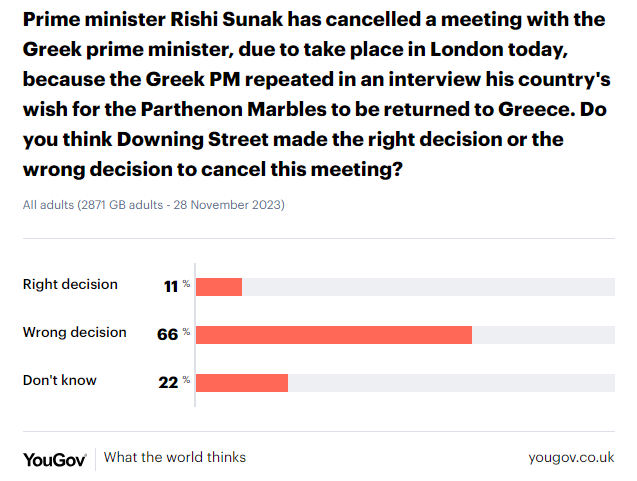Click the "What the world thinks" tagline
Screen dimensions: 637x481
click(175, 457)
